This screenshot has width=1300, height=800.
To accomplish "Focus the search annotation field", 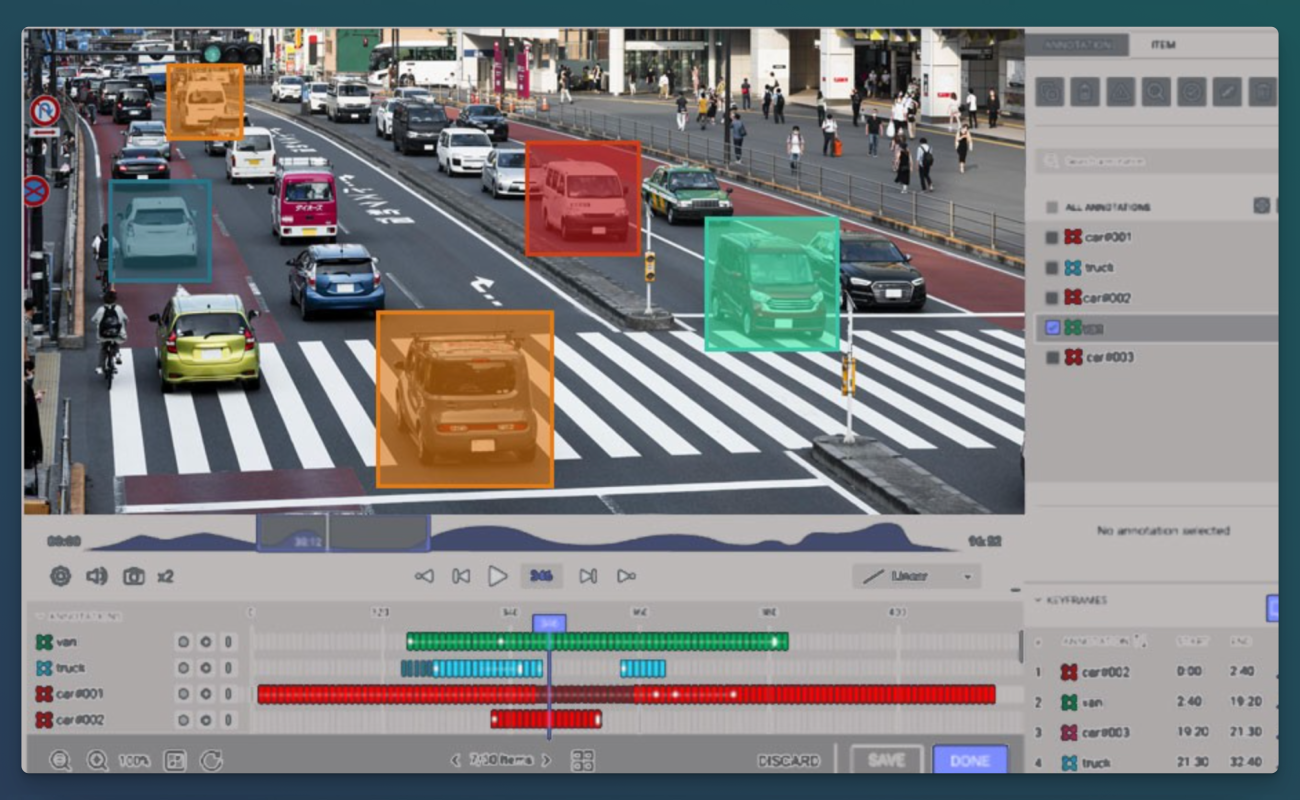I will click(x=1156, y=160).
